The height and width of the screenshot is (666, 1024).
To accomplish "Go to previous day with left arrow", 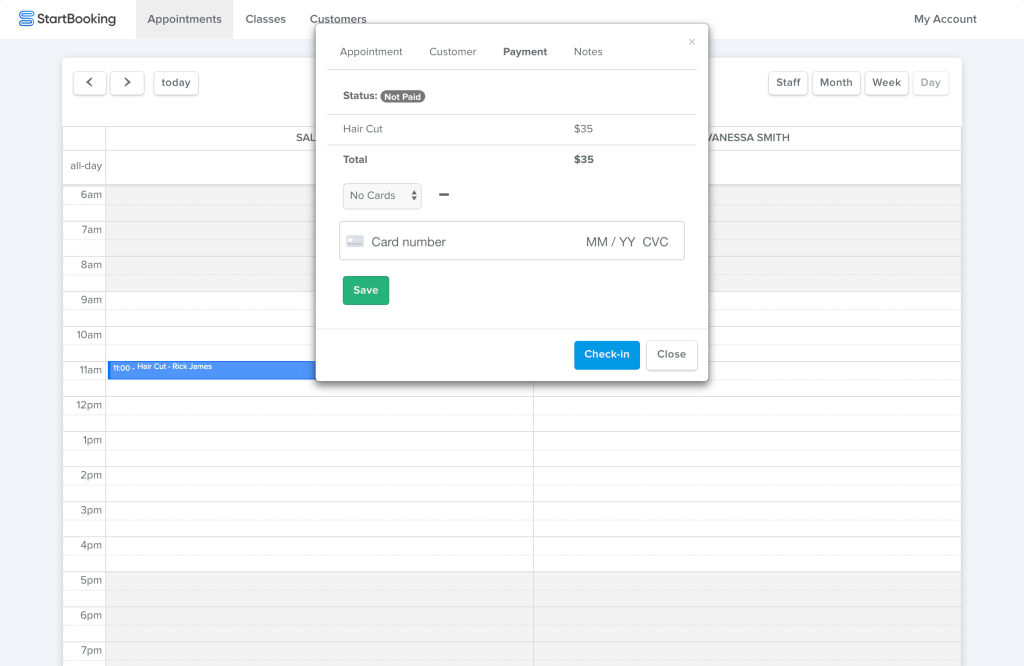I will (x=89, y=83).
